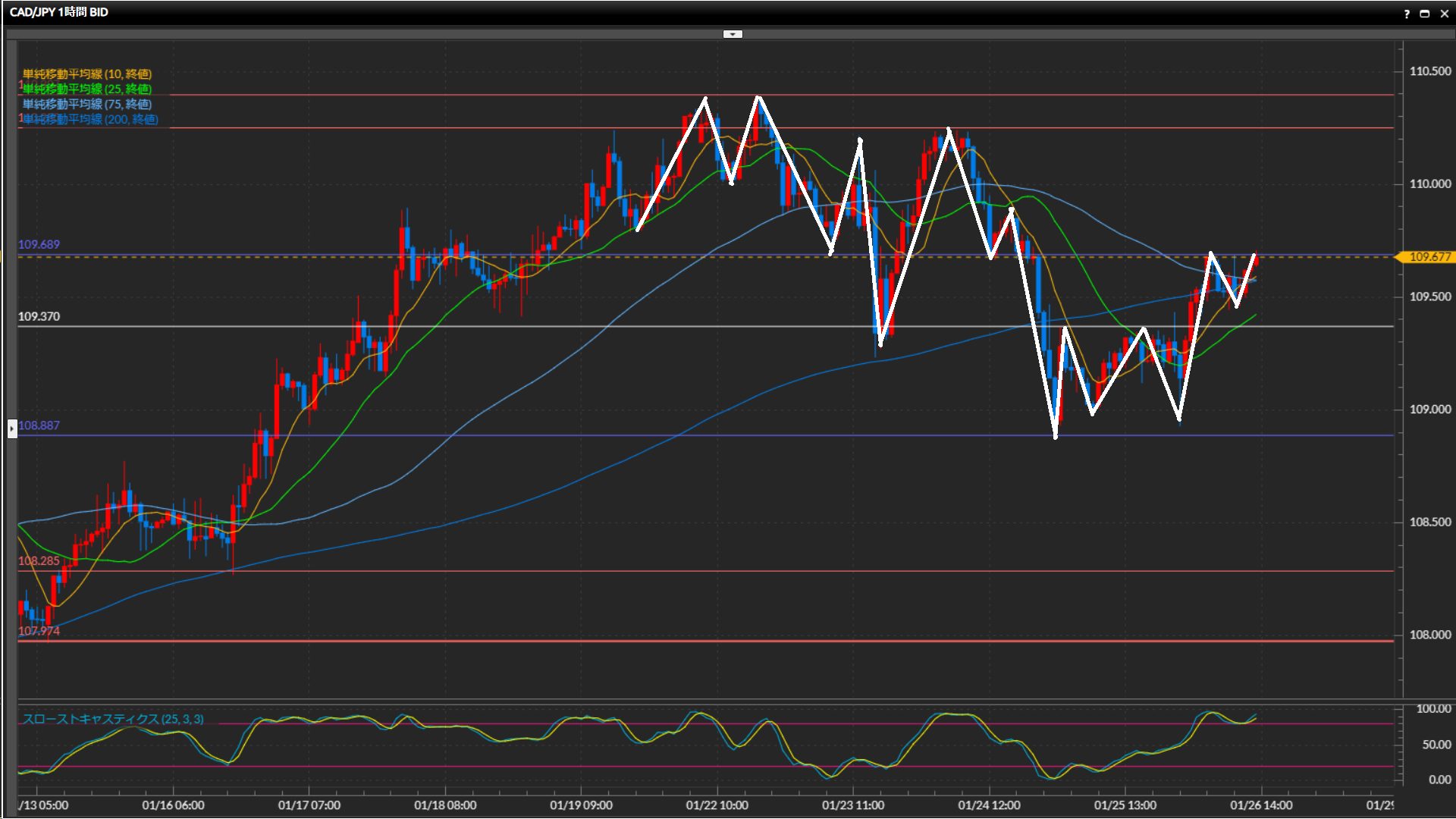Screen dimensions: 1456x819
Task: Select the 107.974 support line label
Action: point(39,631)
